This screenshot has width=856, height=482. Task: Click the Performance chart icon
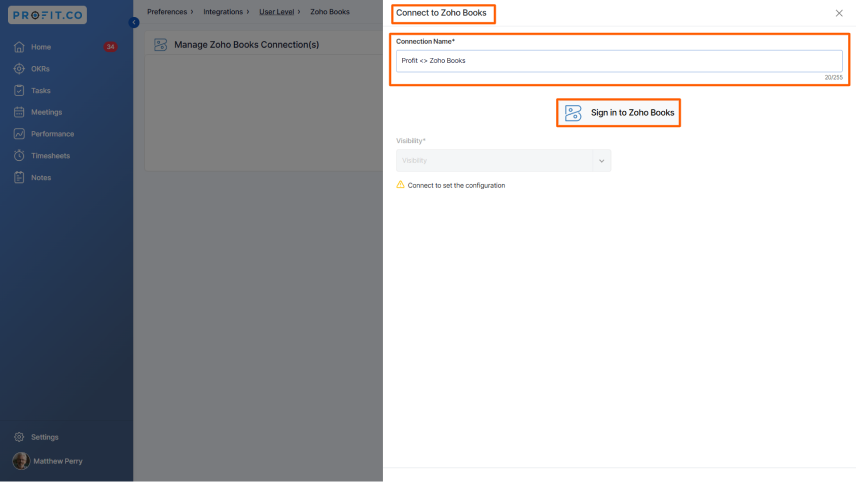pos(19,134)
